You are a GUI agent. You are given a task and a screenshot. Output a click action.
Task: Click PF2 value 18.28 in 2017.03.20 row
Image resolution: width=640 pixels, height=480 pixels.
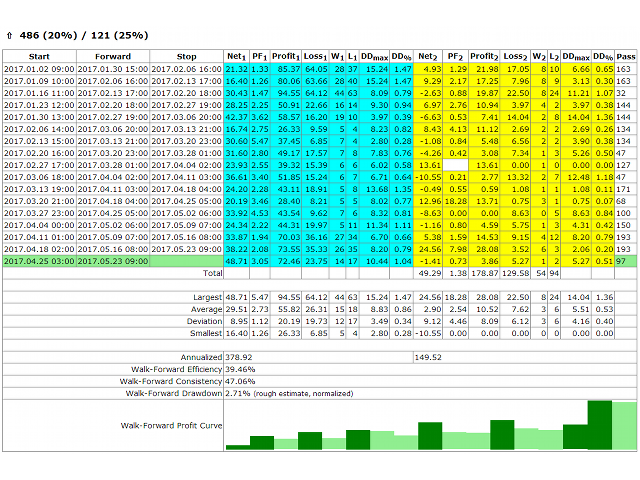coord(456,201)
